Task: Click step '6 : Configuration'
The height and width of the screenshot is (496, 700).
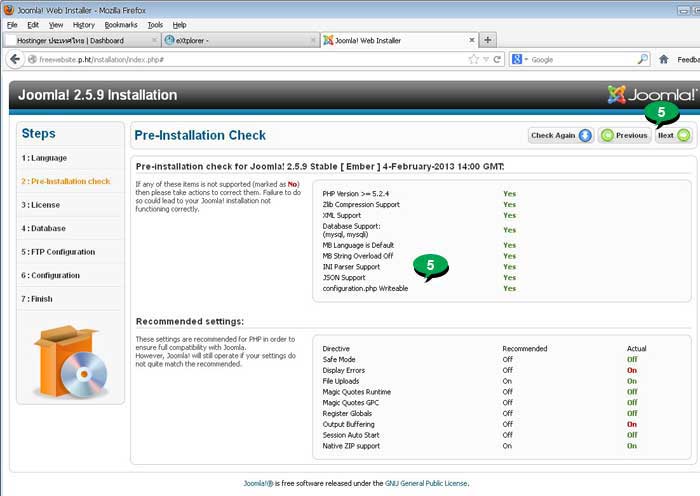Action: (x=50, y=275)
